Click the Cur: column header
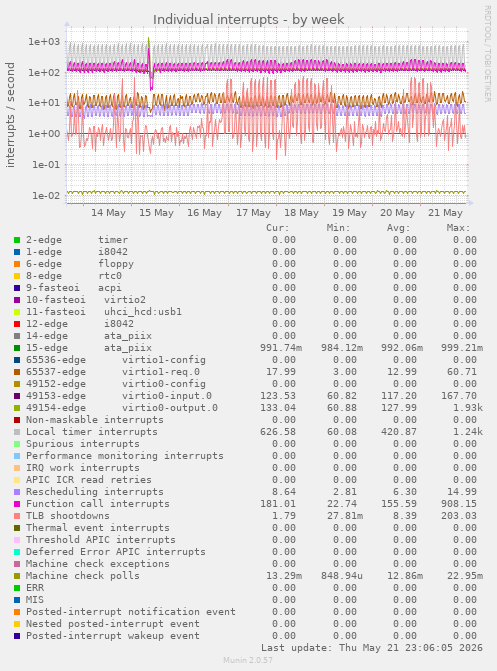The image size is (497, 671). coord(278,228)
